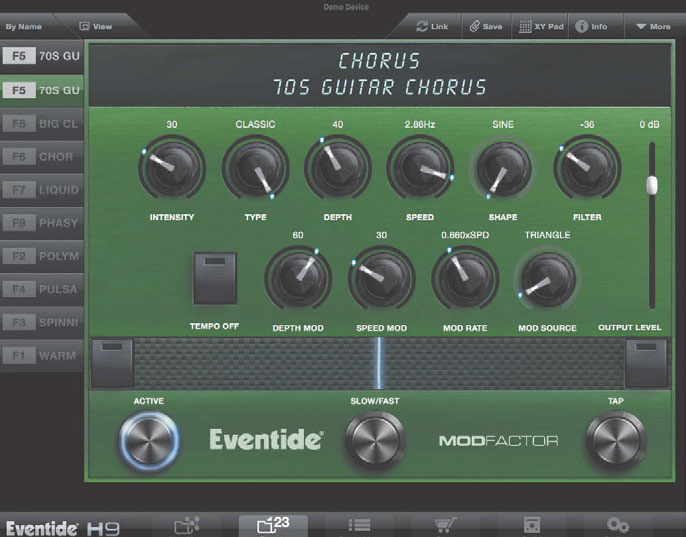686x537 pixels.
Task: Save the current preset with Save button
Action: (486, 26)
